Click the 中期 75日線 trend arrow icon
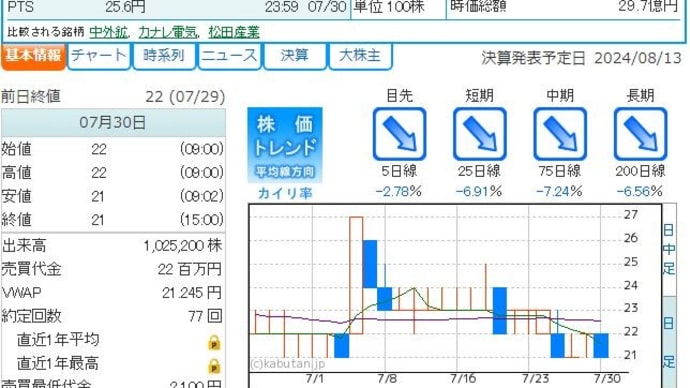Viewport: 690px width, 388px height. (560, 134)
